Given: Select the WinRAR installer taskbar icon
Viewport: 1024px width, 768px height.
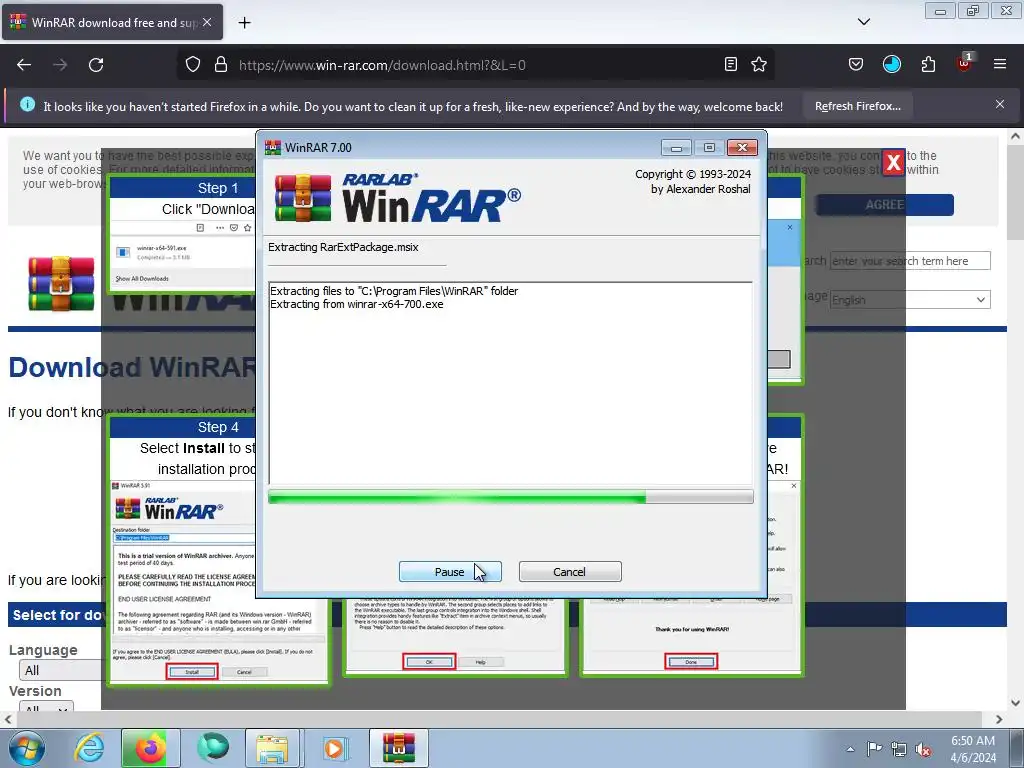Looking at the screenshot, I should tap(398, 748).
